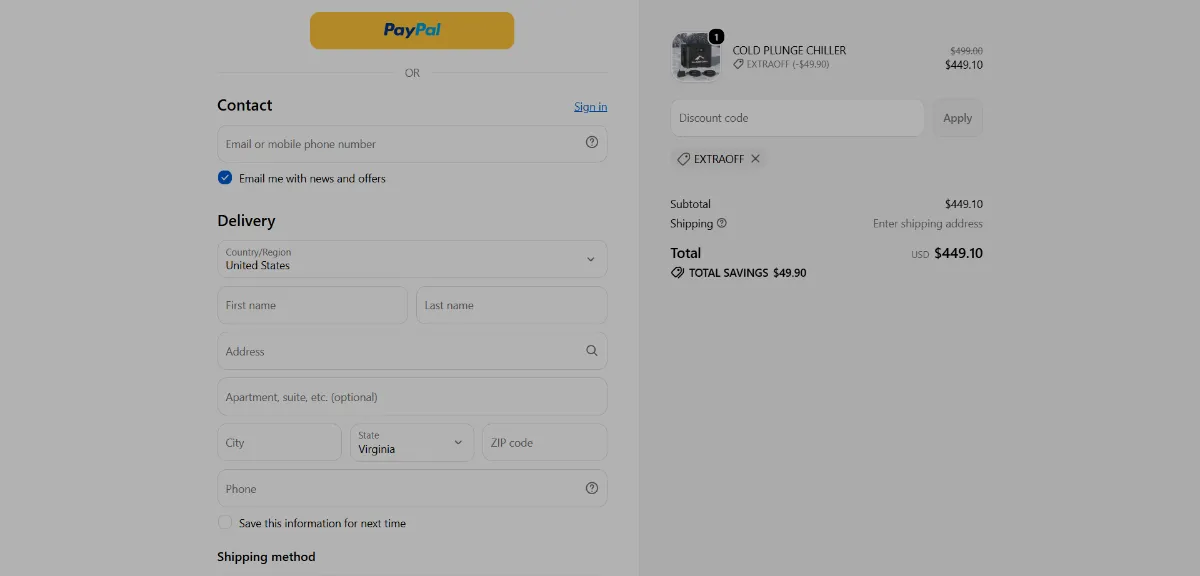
Task: Click the Enter shipping address text
Action: 928,224
